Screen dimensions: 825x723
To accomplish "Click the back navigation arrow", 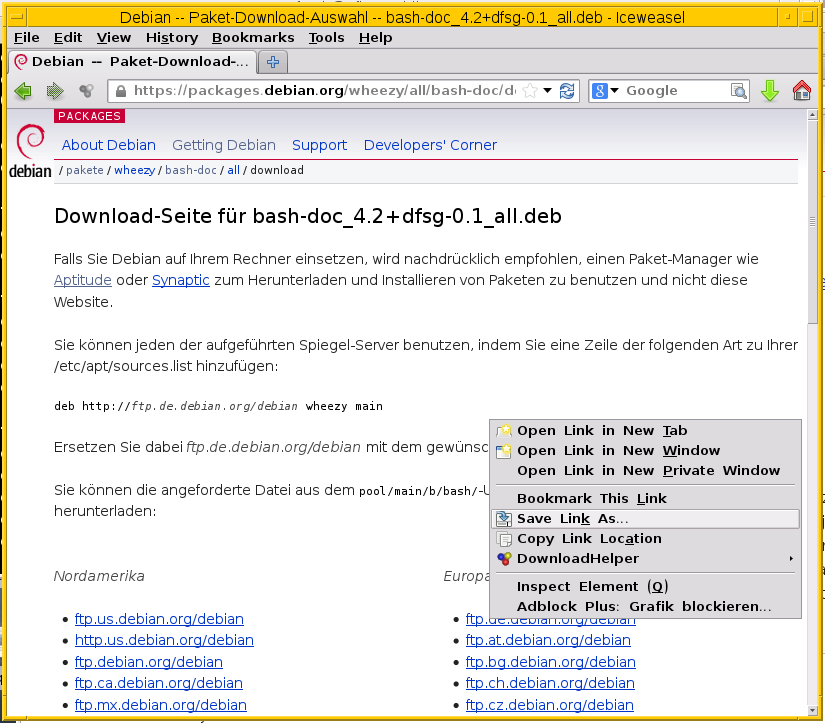I will 22,91.
